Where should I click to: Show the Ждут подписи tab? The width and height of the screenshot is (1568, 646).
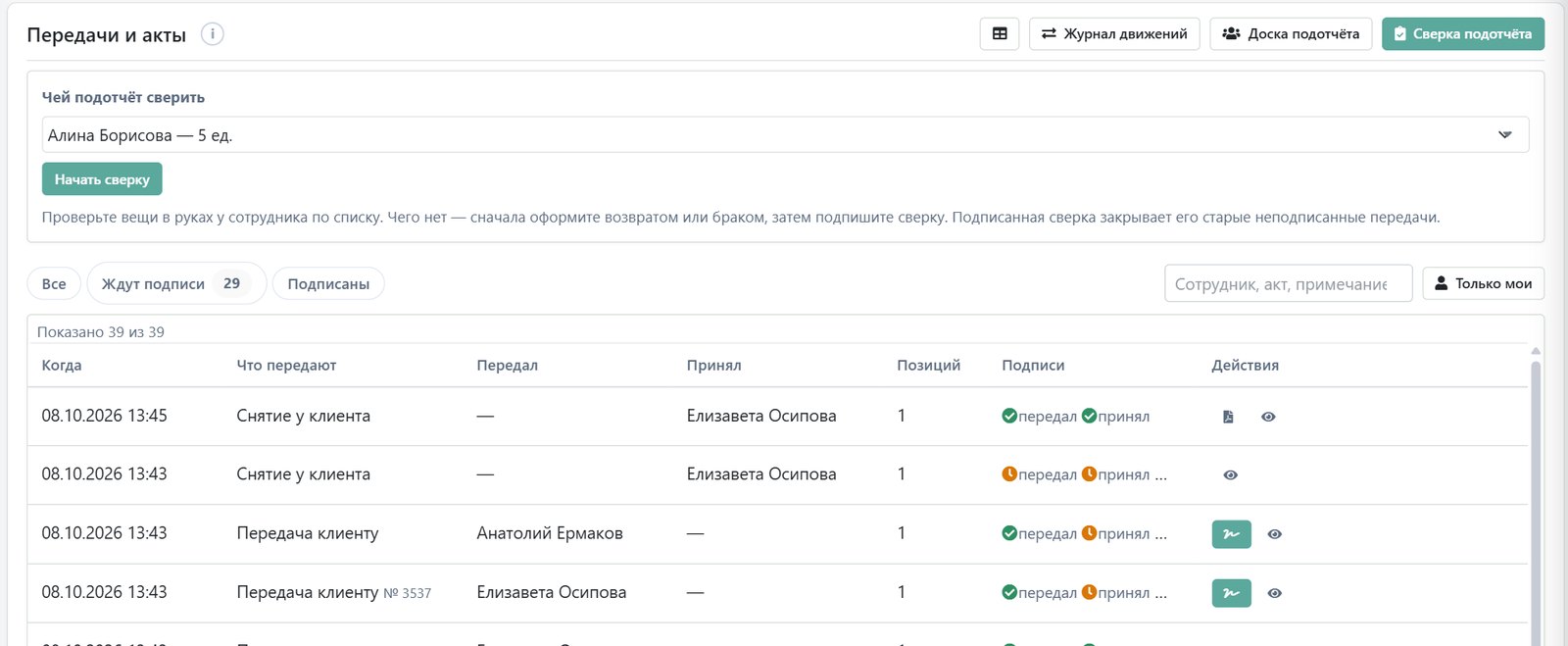176,283
